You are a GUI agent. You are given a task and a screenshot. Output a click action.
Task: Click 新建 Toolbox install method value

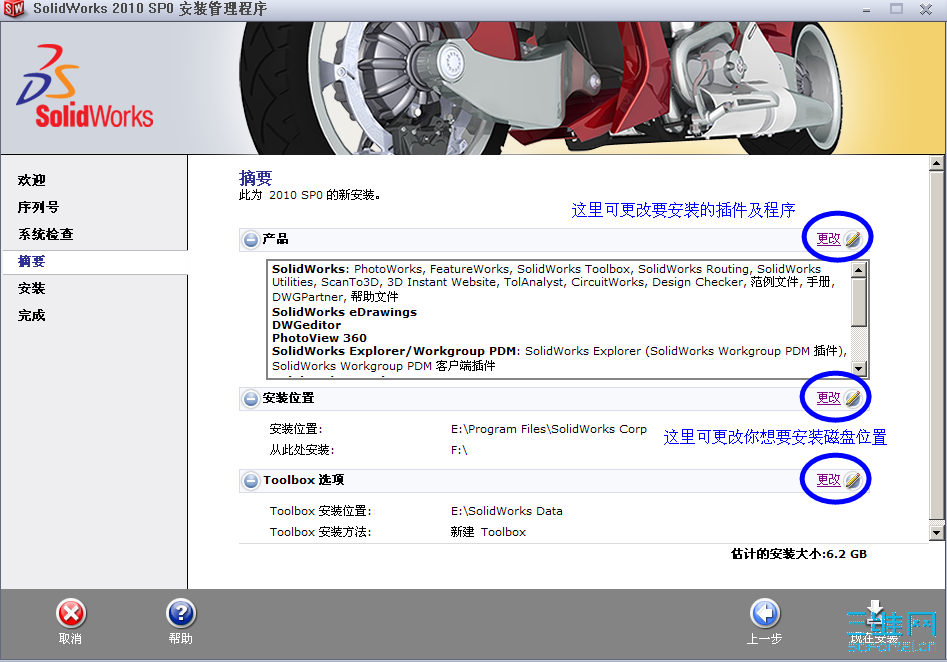[x=488, y=532]
